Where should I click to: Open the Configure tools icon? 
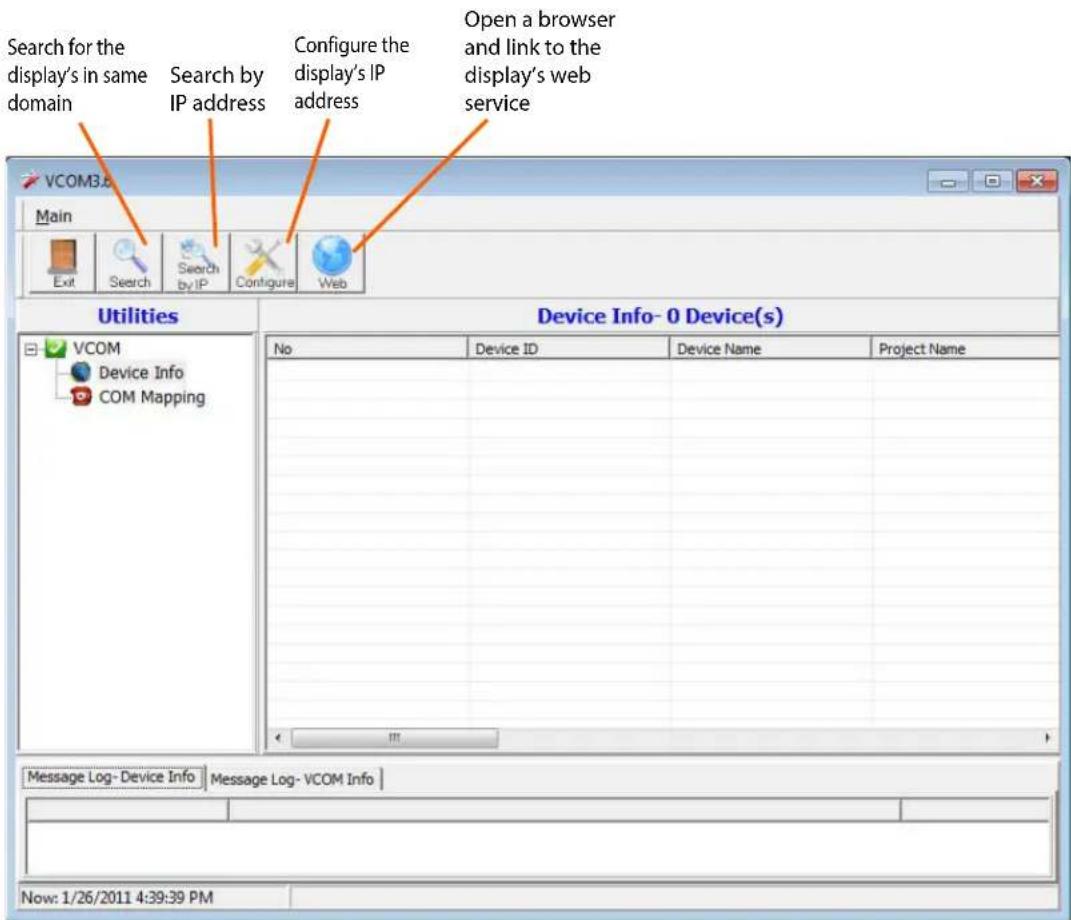click(x=264, y=263)
